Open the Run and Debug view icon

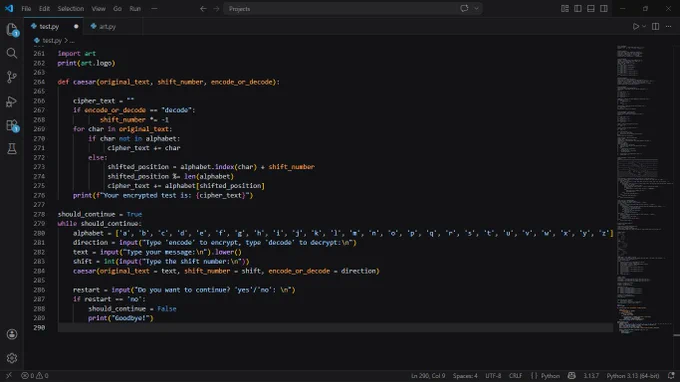tap(12, 101)
